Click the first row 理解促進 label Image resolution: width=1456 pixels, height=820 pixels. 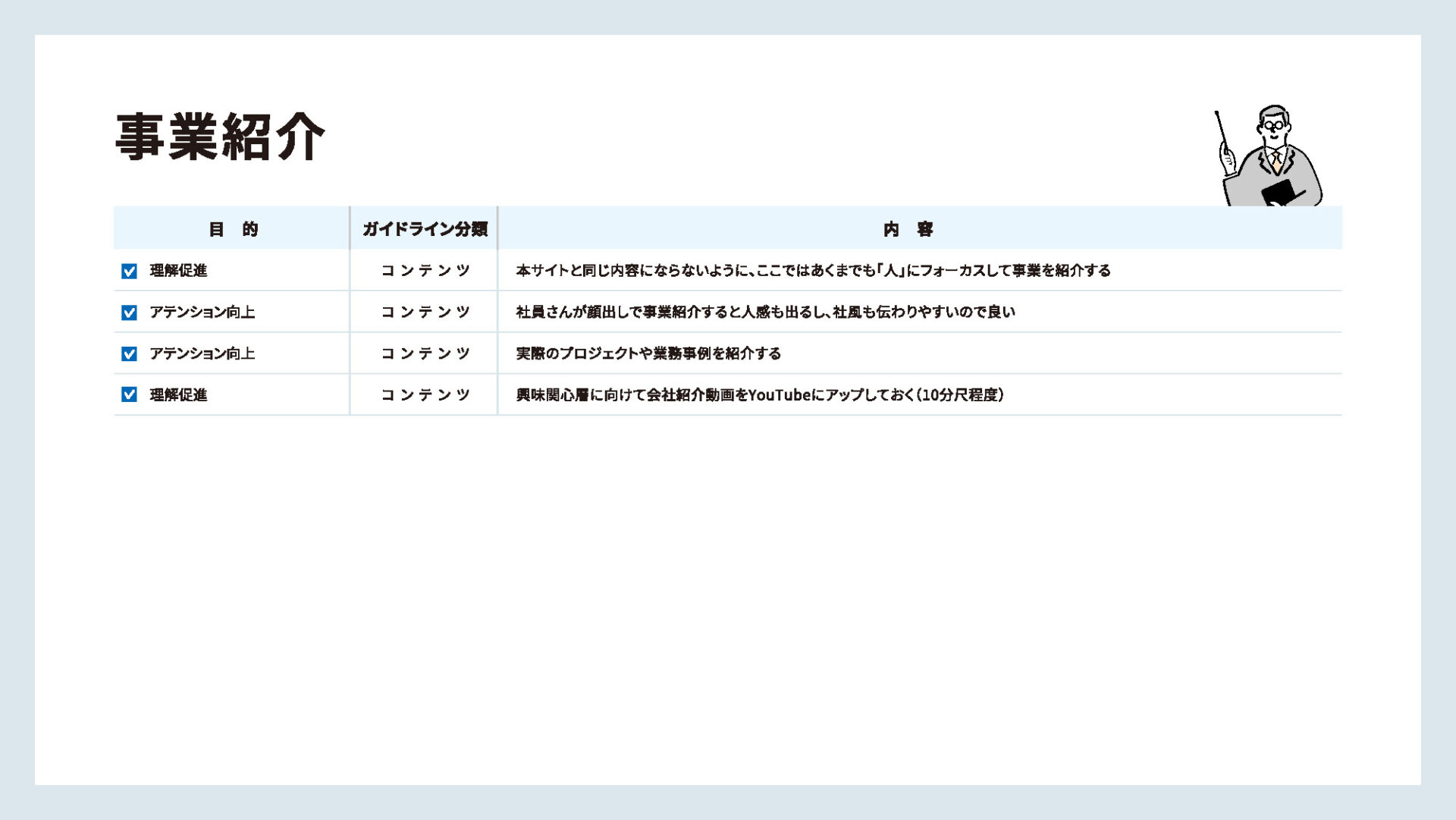coord(178,271)
